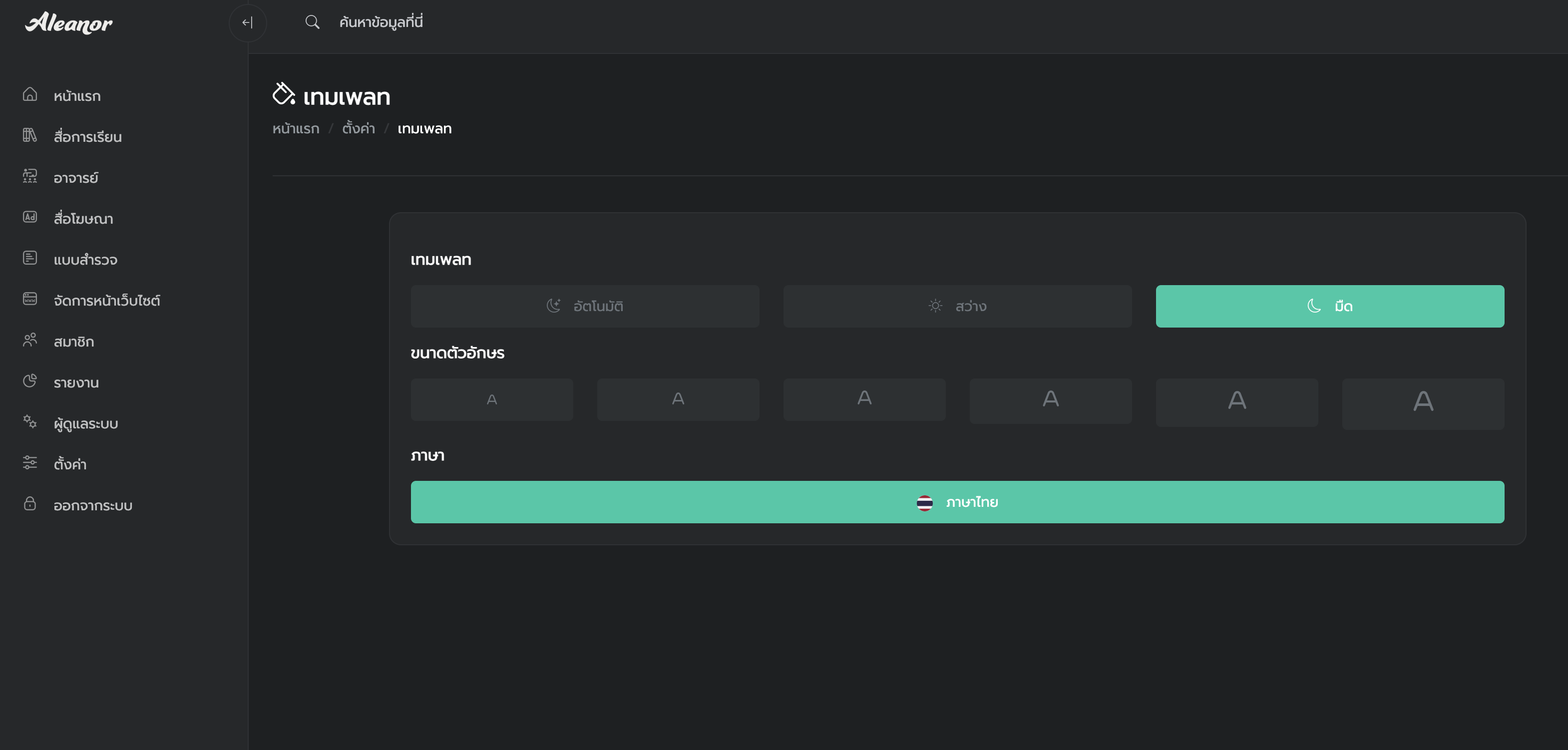The width and height of the screenshot is (1568, 750).
Task: Click the teacher icon beside อาจารย์
Action: pyautogui.click(x=30, y=177)
